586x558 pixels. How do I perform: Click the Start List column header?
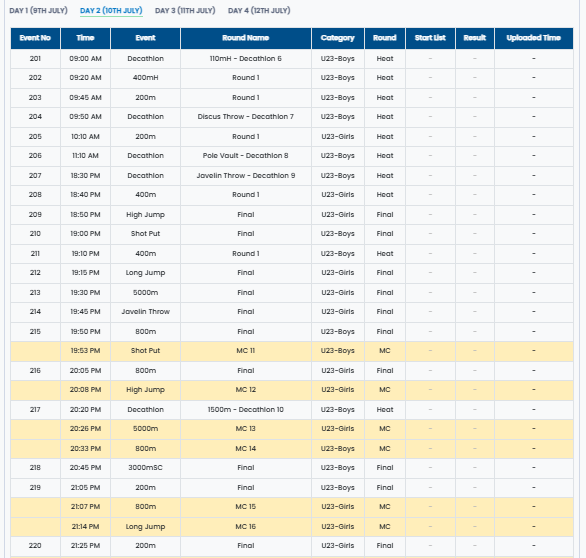pos(430,38)
